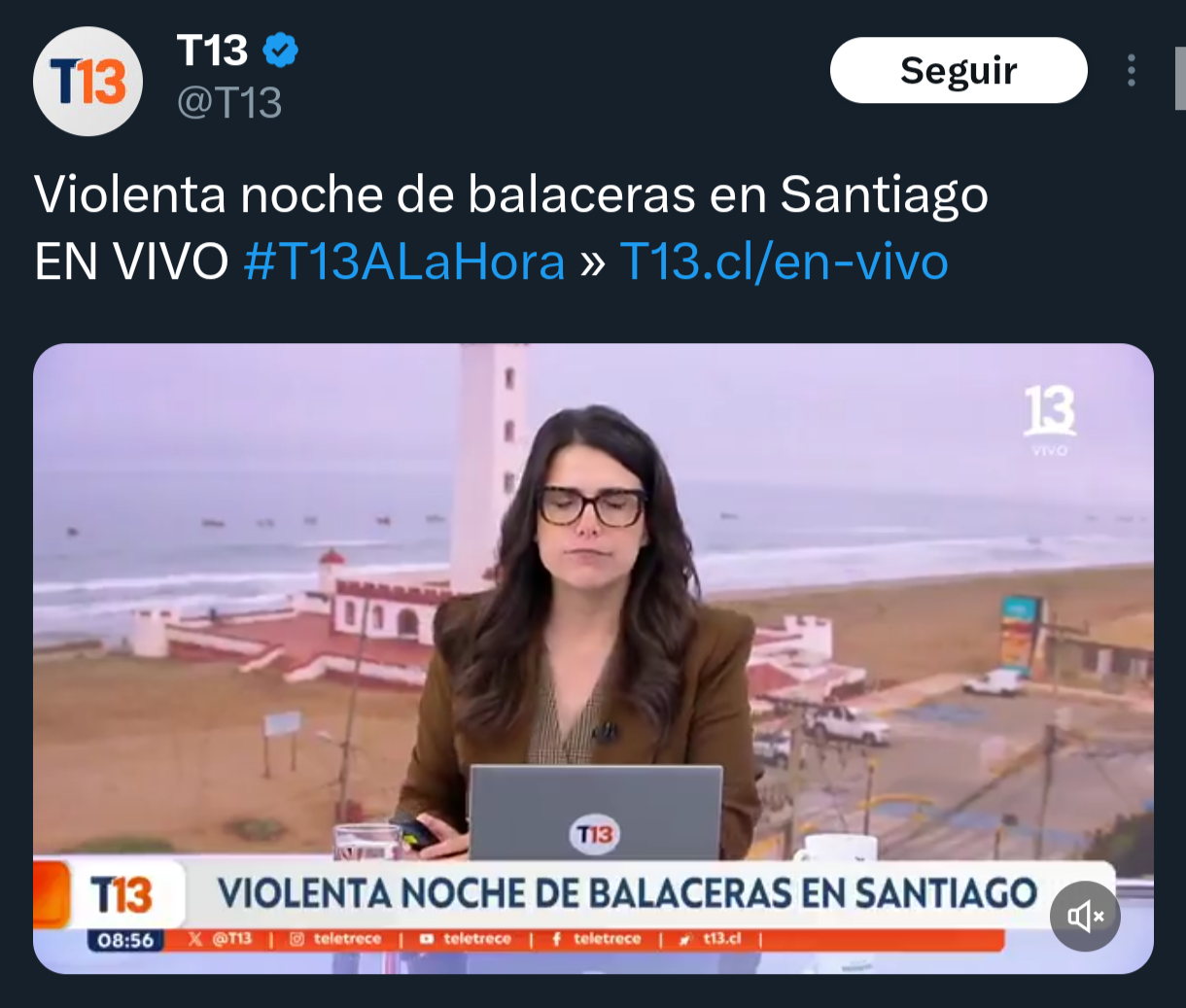Click the Facebook teletrece ticker icon
The width and height of the screenshot is (1186, 1008).
[557, 939]
